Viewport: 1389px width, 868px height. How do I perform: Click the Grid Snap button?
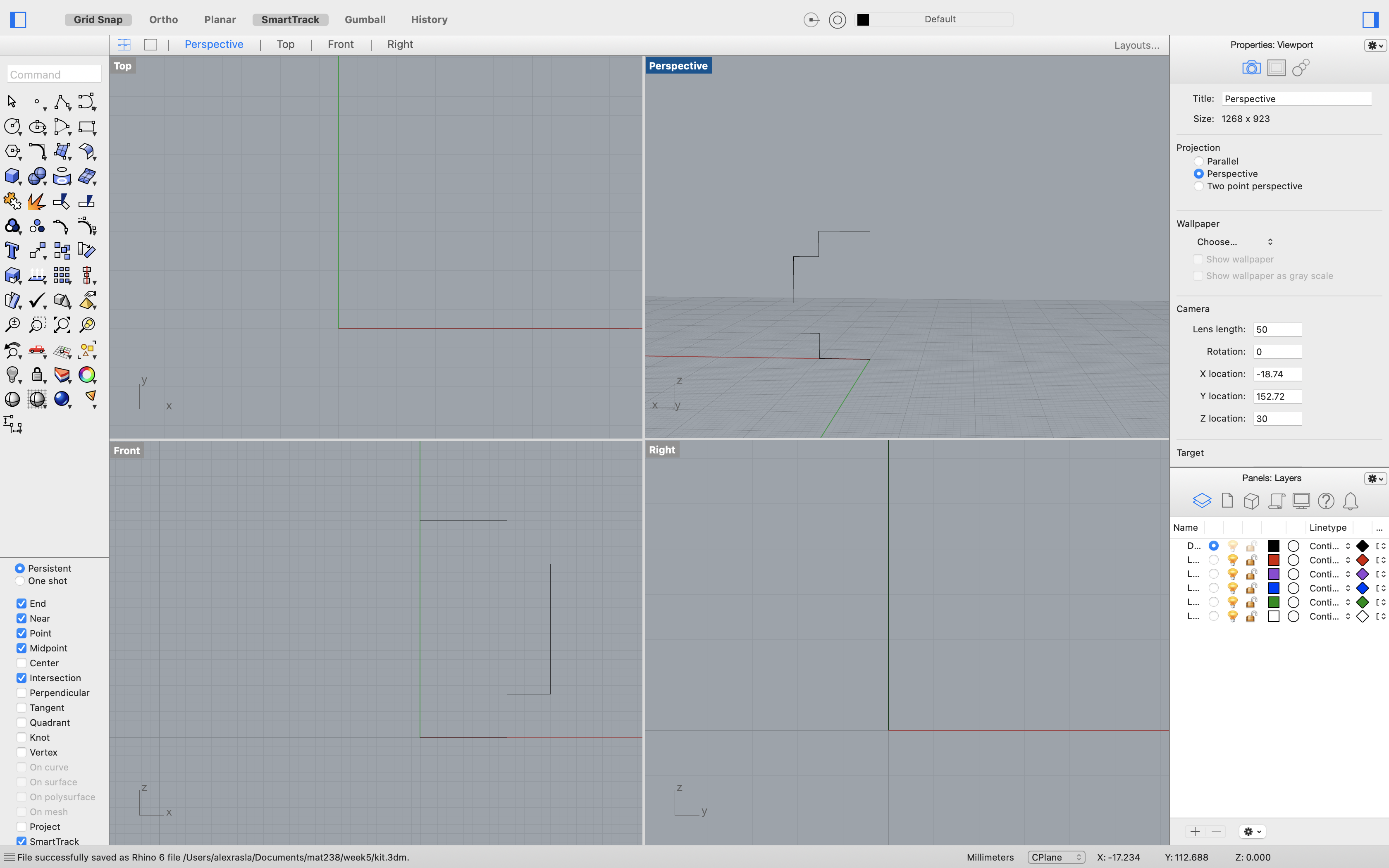pyautogui.click(x=98, y=19)
